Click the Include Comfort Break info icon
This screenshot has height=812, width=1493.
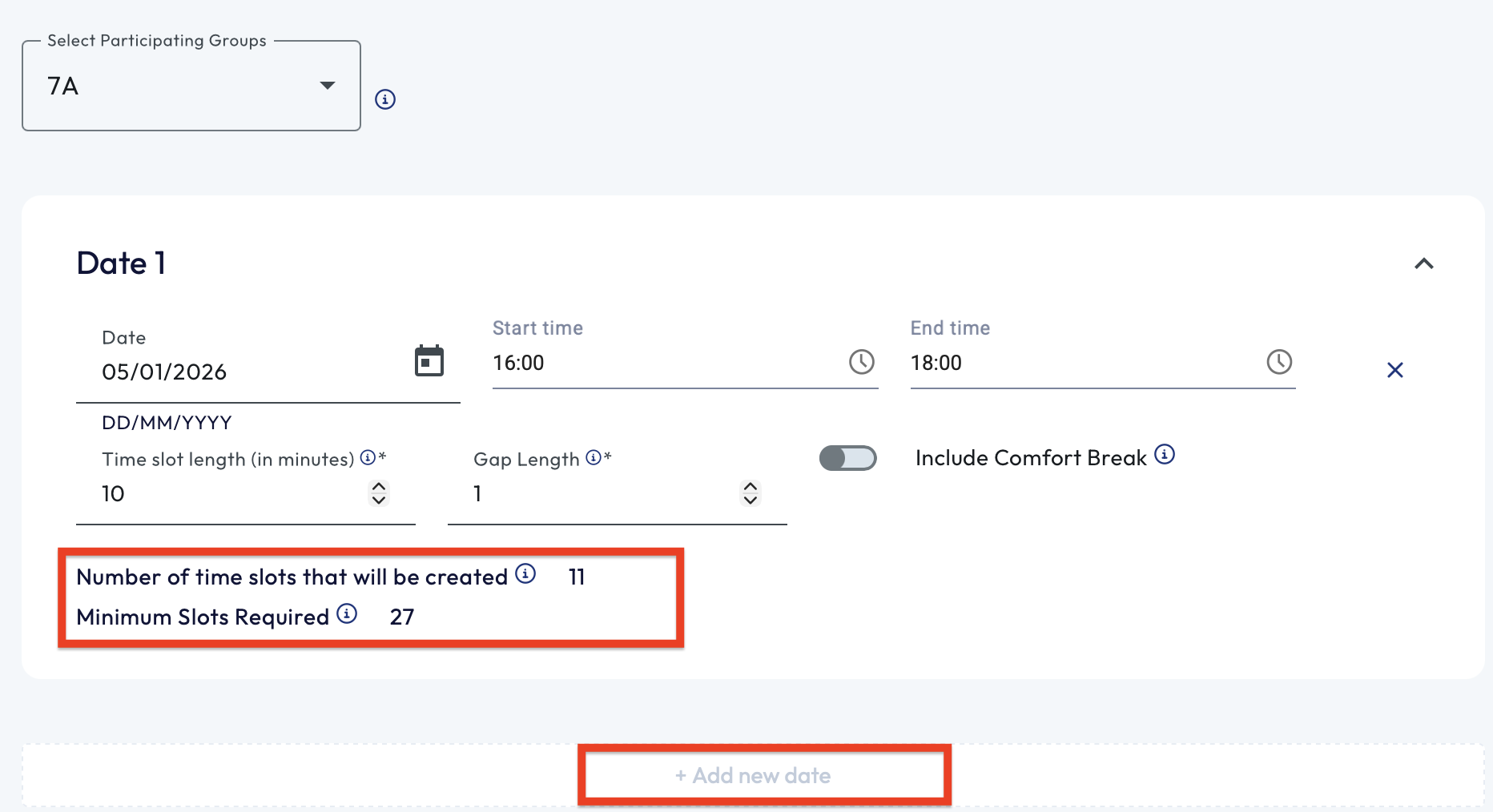pos(1165,455)
